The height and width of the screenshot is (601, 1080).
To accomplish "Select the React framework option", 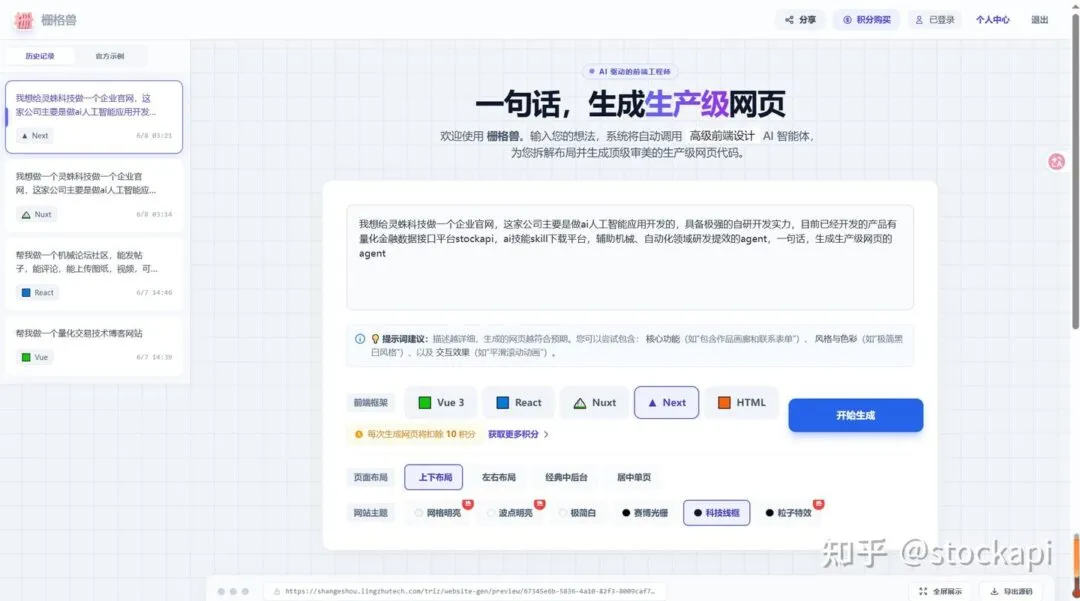I will pyautogui.click(x=519, y=403).
